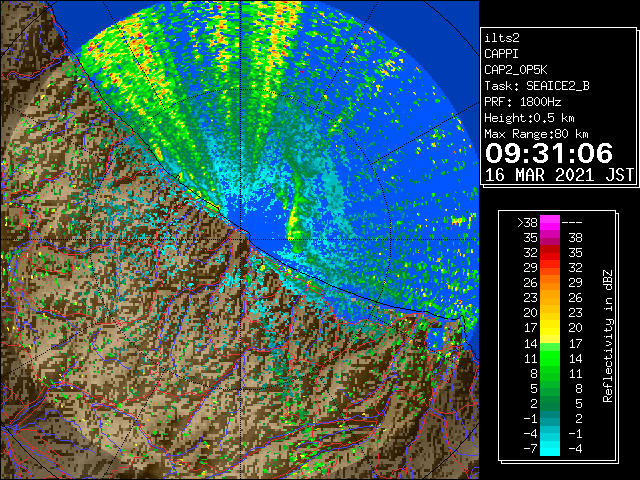This screenshot has width=640, height=480.
Task: Click the timestamp 09:31:06
Action: (549, 153)
